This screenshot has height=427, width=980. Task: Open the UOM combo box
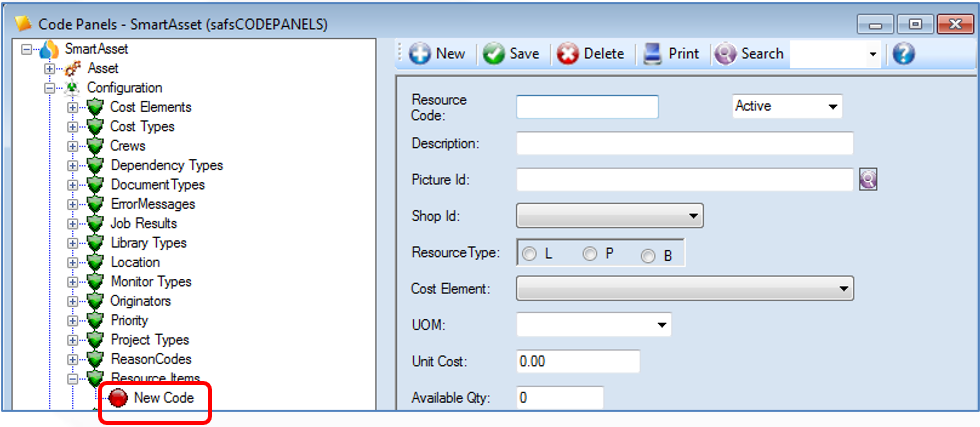(x=594, y=324)
